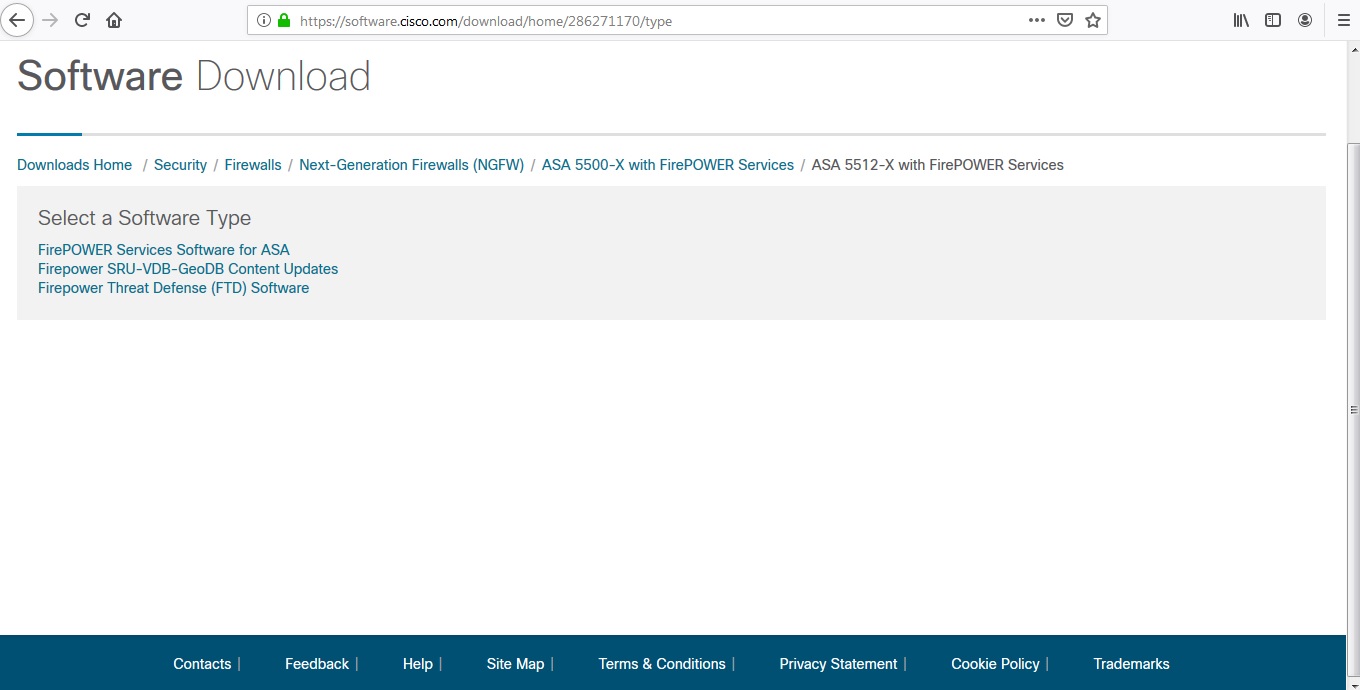The height and width of the screenshot is (690, 1360).
Task: Save the page to Pocket
Action: click(x=1064, y=19)
